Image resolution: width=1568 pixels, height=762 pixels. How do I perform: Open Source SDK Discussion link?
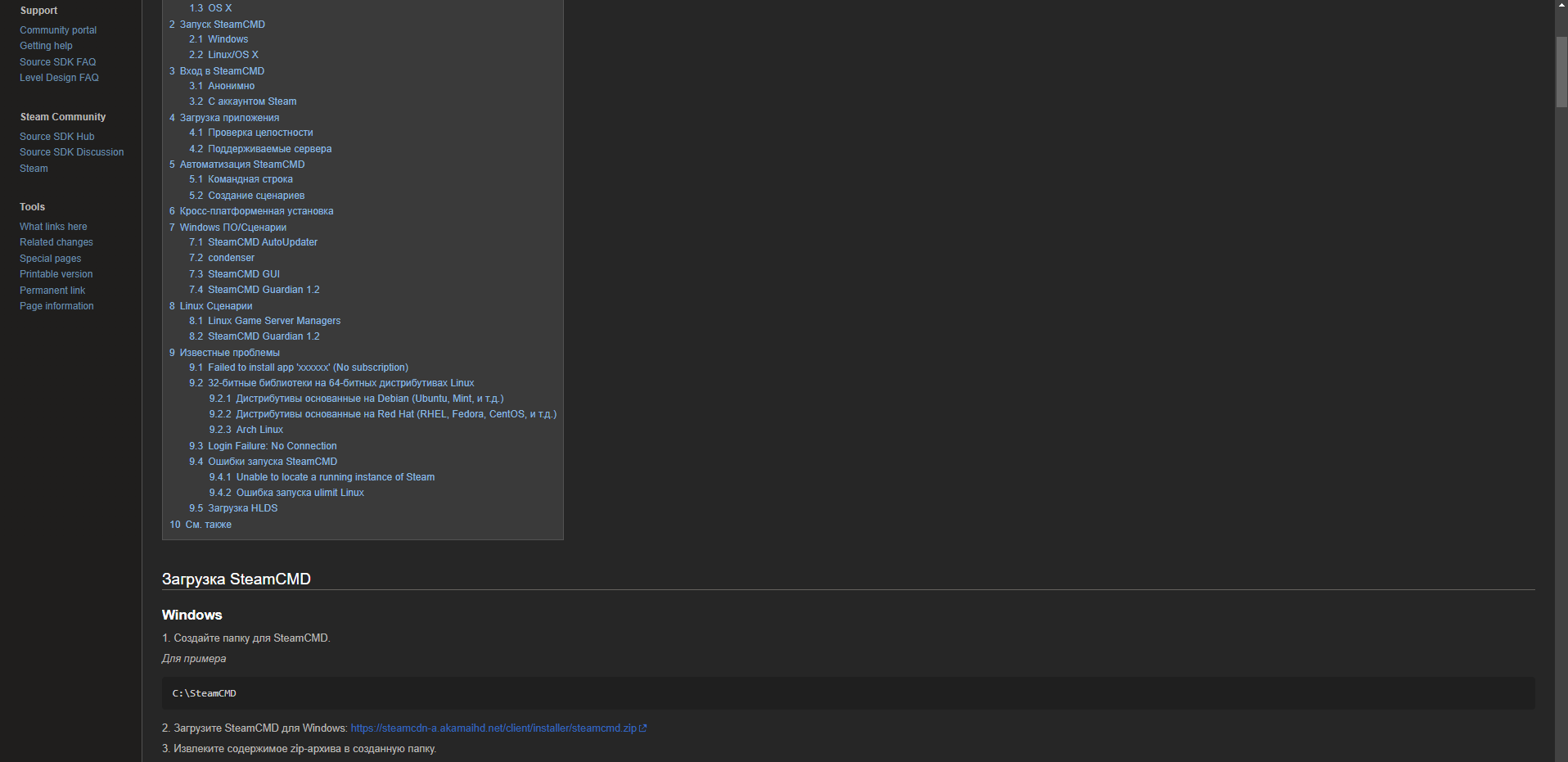(72, 152)
